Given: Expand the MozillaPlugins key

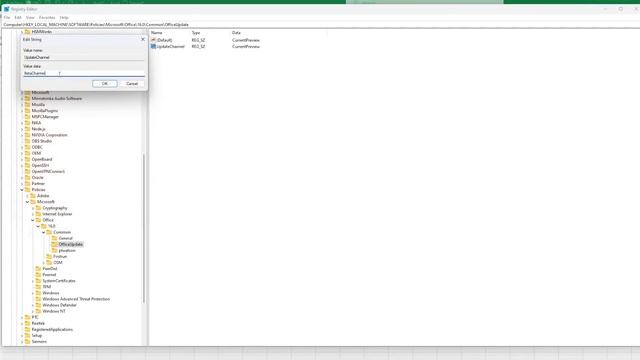Looking at the screenshot, I should coord(22,111).
